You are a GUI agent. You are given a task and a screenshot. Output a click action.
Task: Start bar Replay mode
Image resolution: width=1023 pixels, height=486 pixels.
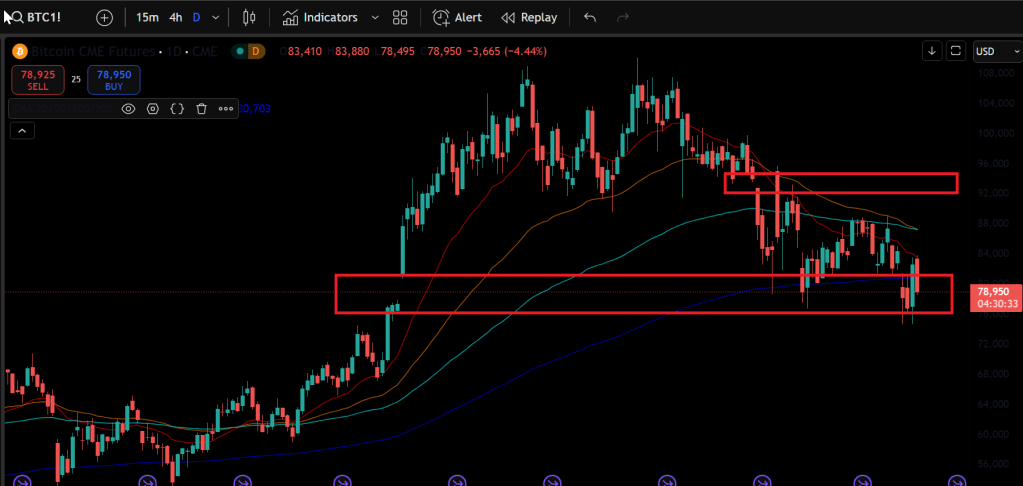tap(529, 17)
